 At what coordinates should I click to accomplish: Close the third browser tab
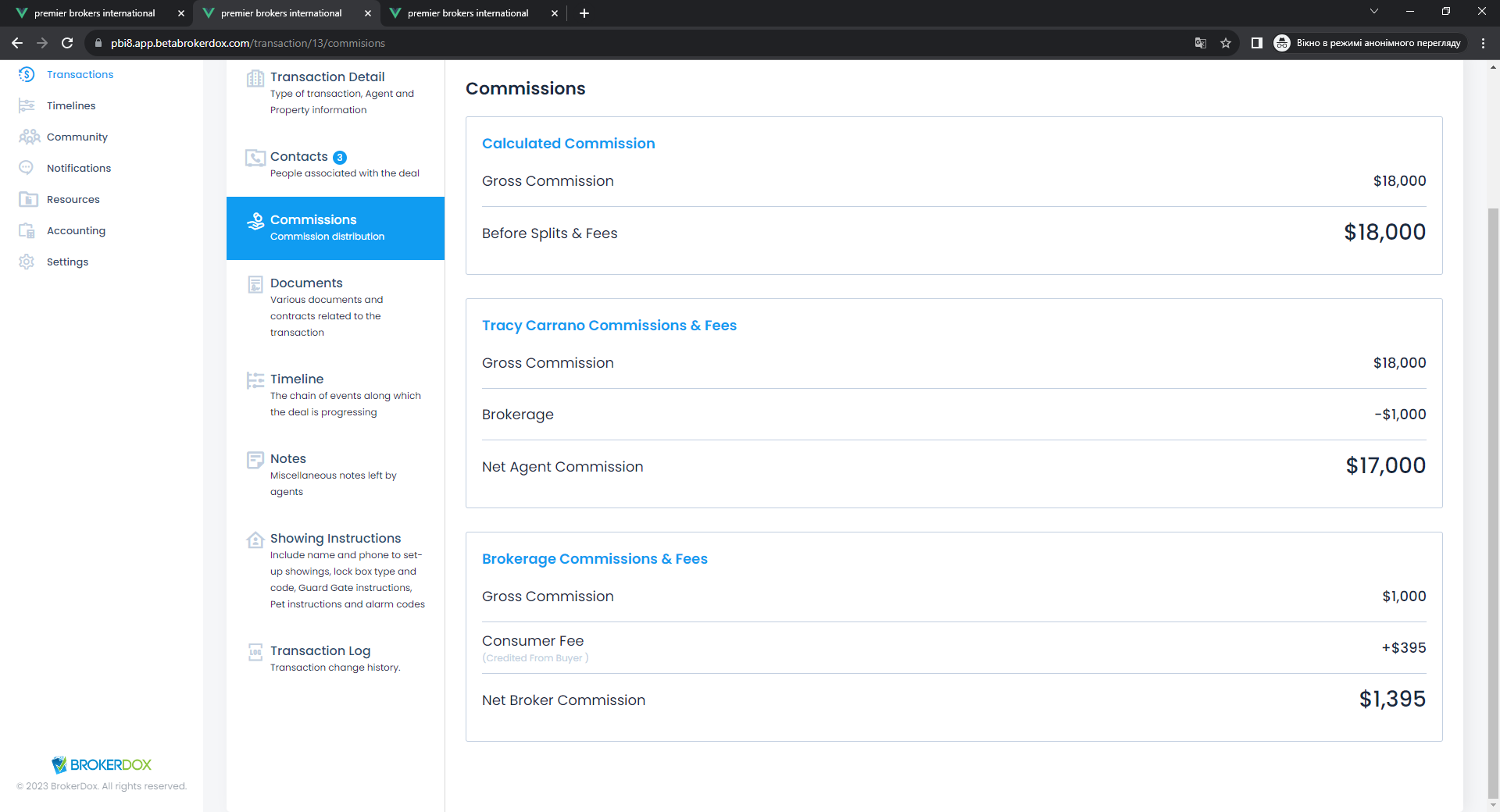coord(555,13)
